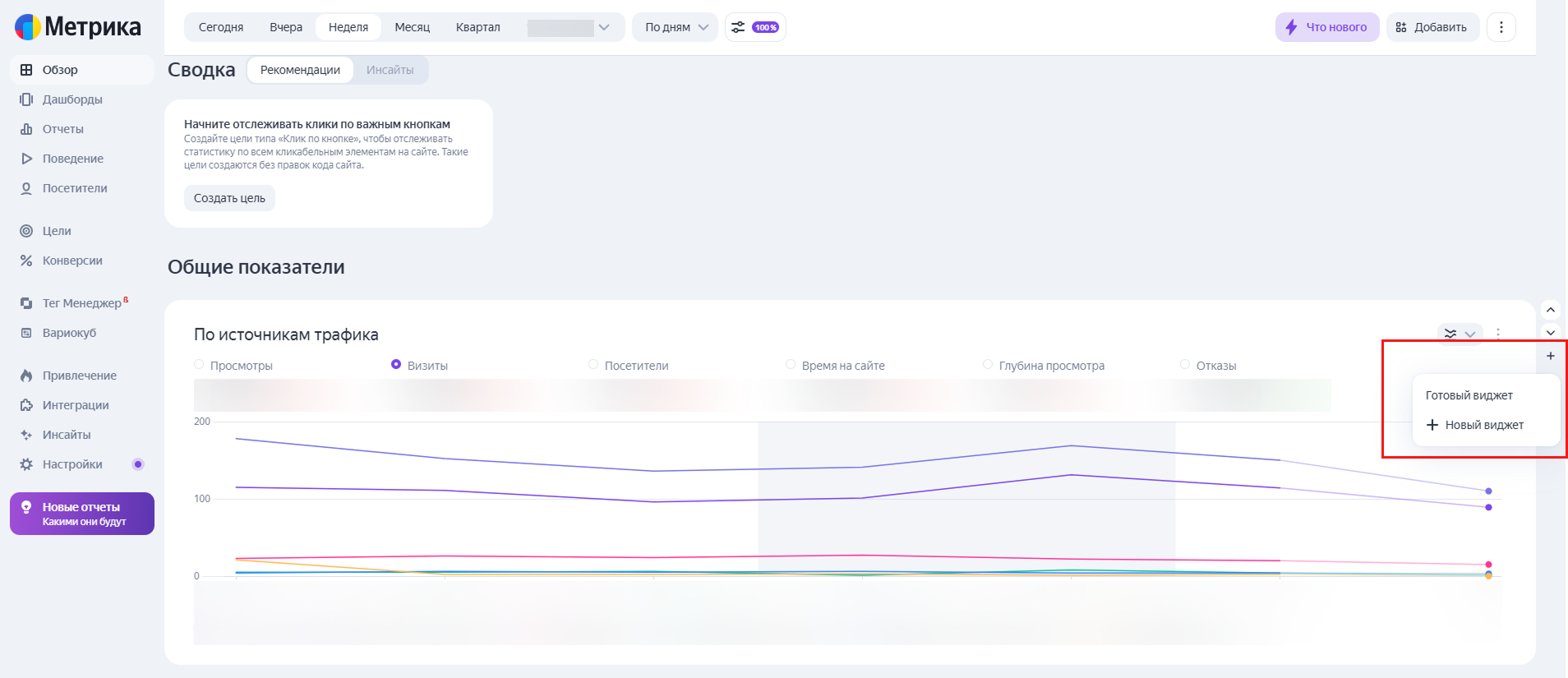Open the three-dot menu in top bar
This screenshot has width=1568, height=678.
[1501, 27]
